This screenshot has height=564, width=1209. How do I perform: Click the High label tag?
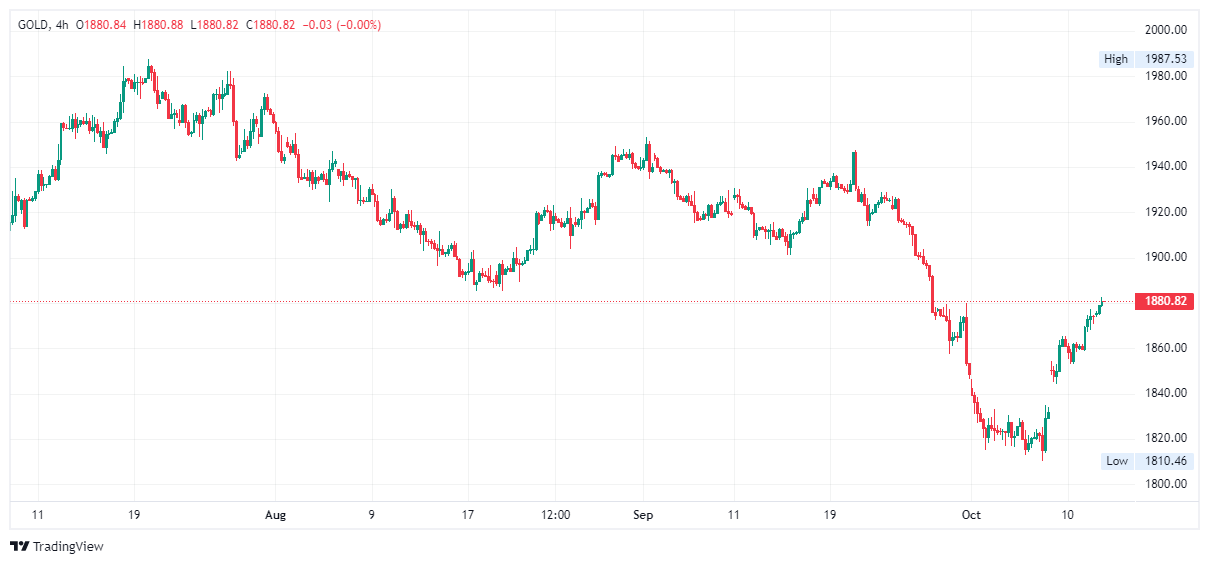coord(1116,59)
